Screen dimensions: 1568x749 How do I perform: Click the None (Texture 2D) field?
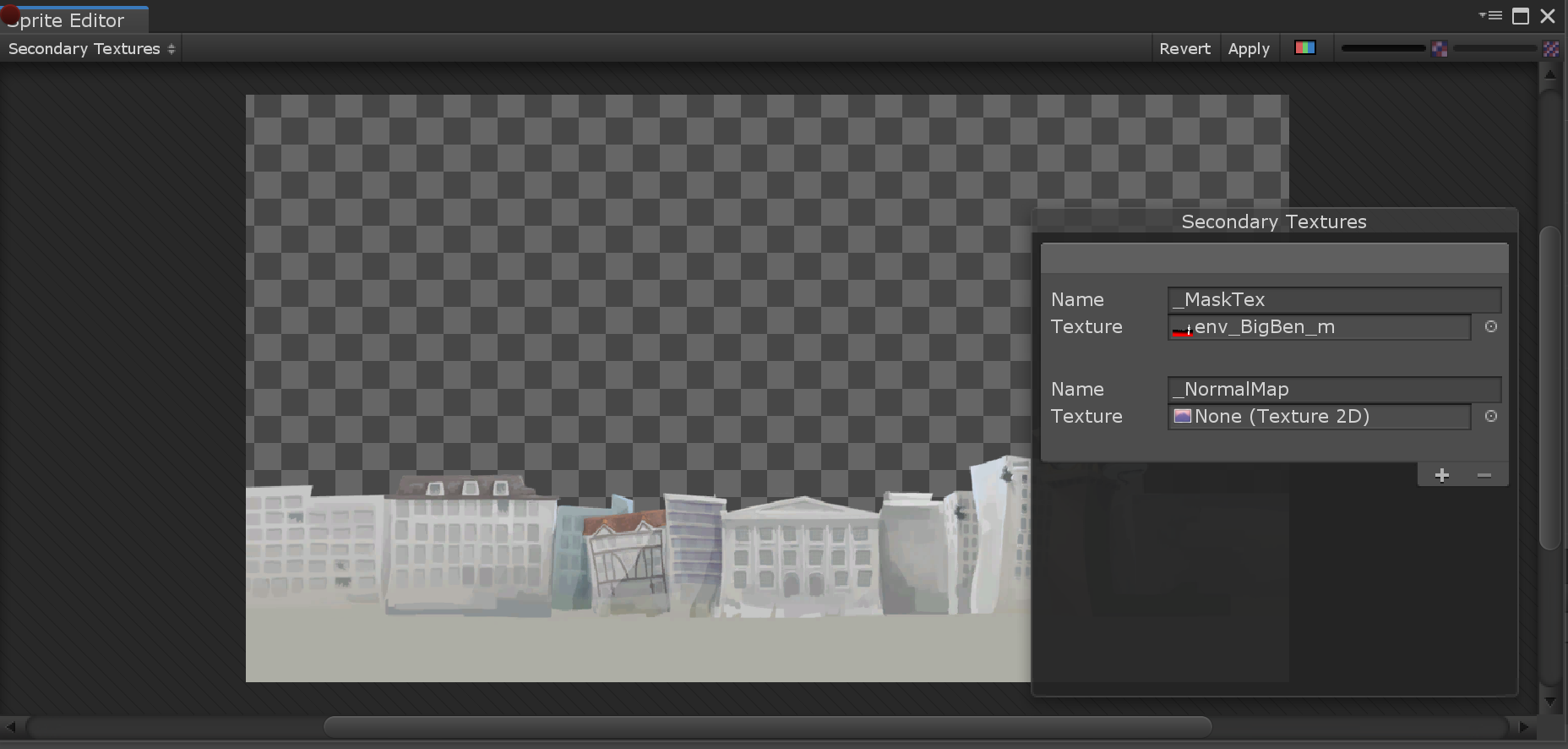click(x=1318, y=417)
